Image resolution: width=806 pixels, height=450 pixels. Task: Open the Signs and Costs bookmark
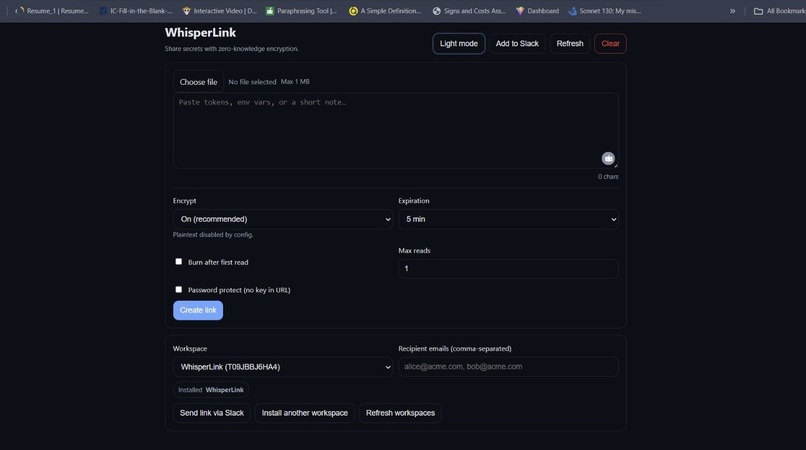coord(469,11)
